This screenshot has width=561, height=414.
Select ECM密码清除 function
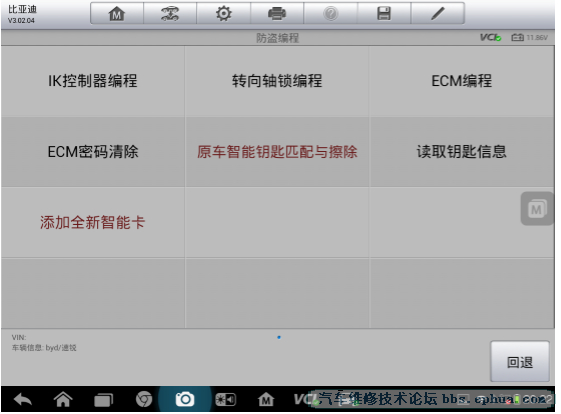coord(93,152)
